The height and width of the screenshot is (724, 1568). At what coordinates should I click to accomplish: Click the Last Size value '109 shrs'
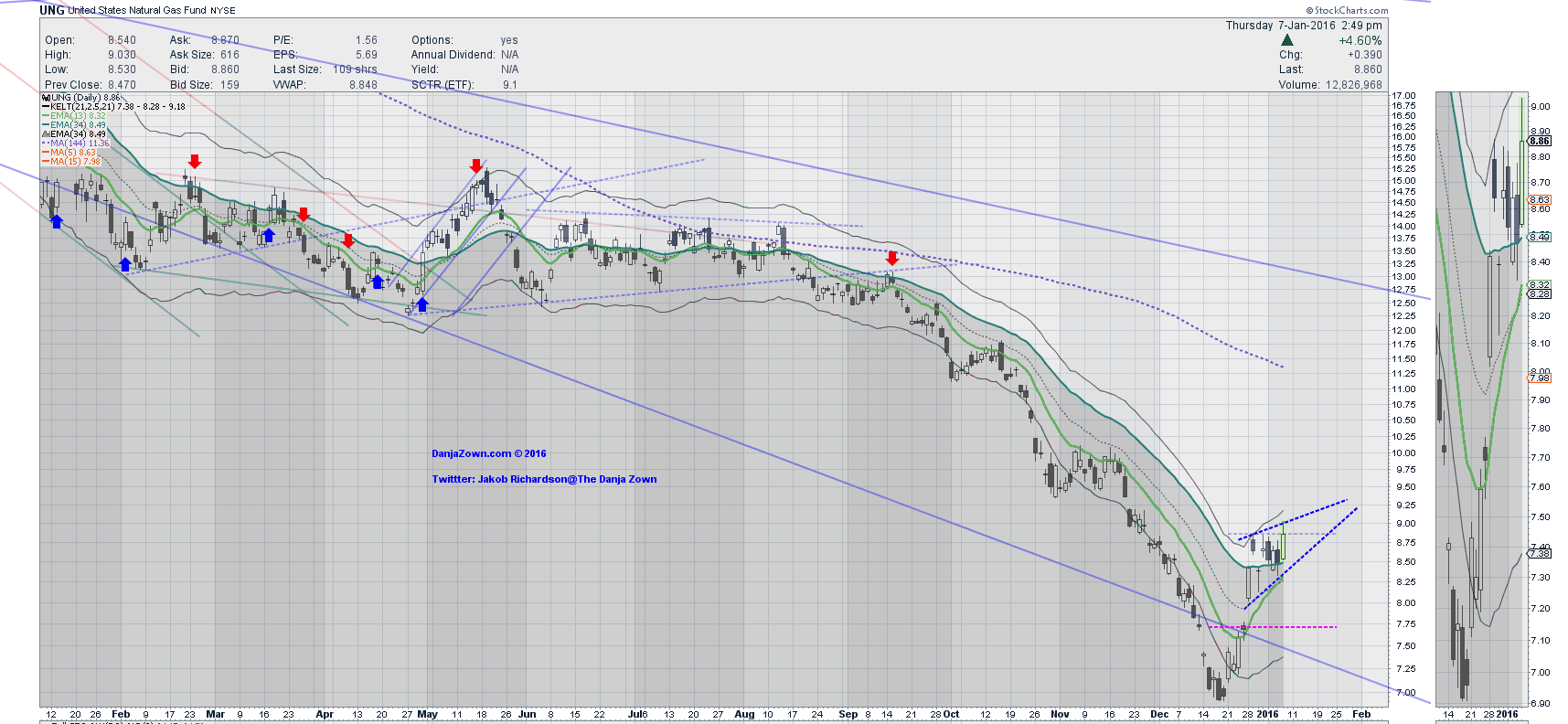tap(355, 69)
